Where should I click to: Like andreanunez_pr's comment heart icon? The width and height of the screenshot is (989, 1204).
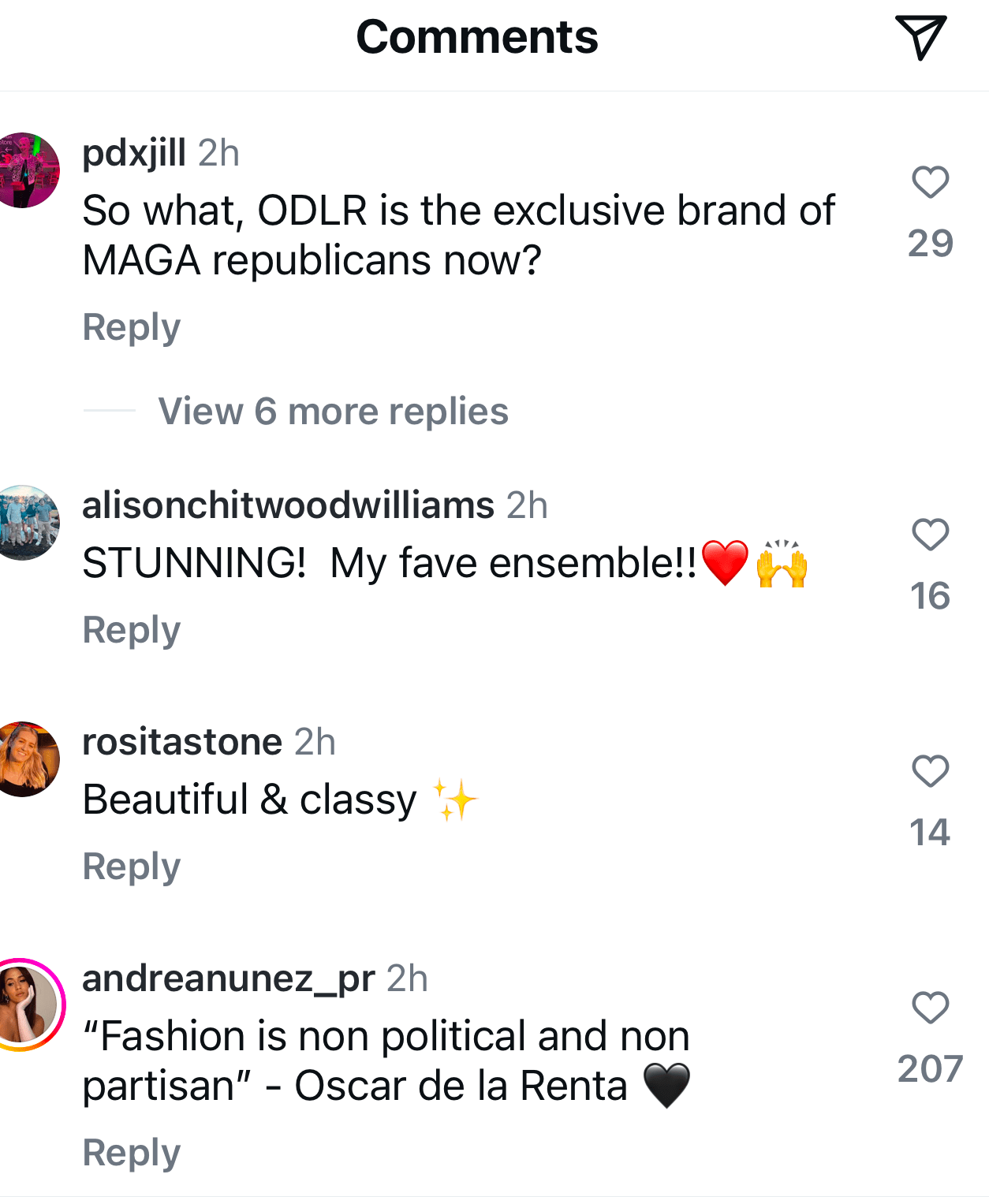tap(930, 1007)
